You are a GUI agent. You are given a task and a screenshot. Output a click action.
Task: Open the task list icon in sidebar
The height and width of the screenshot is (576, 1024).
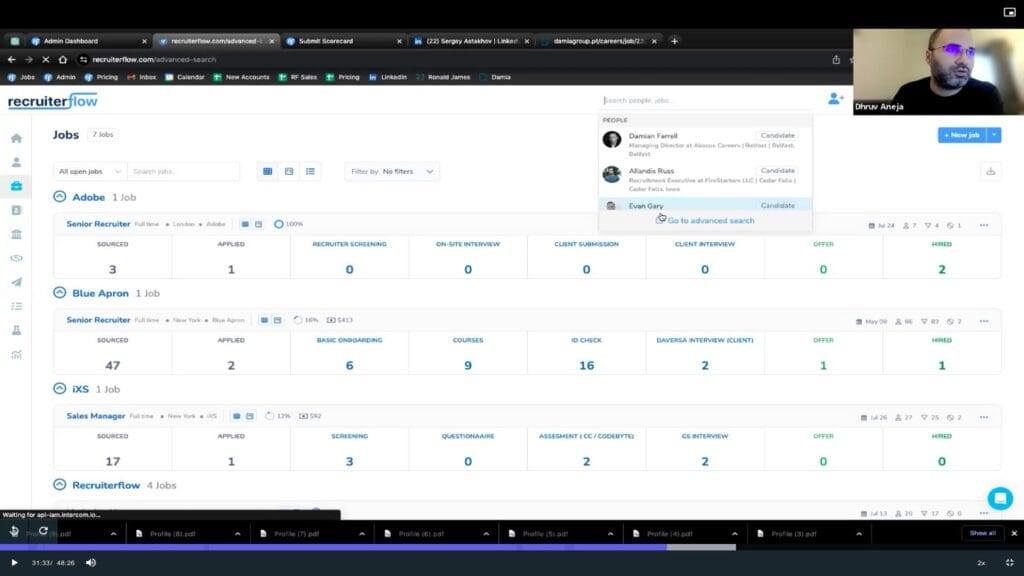pyautogui.click(x=16, y=306)
